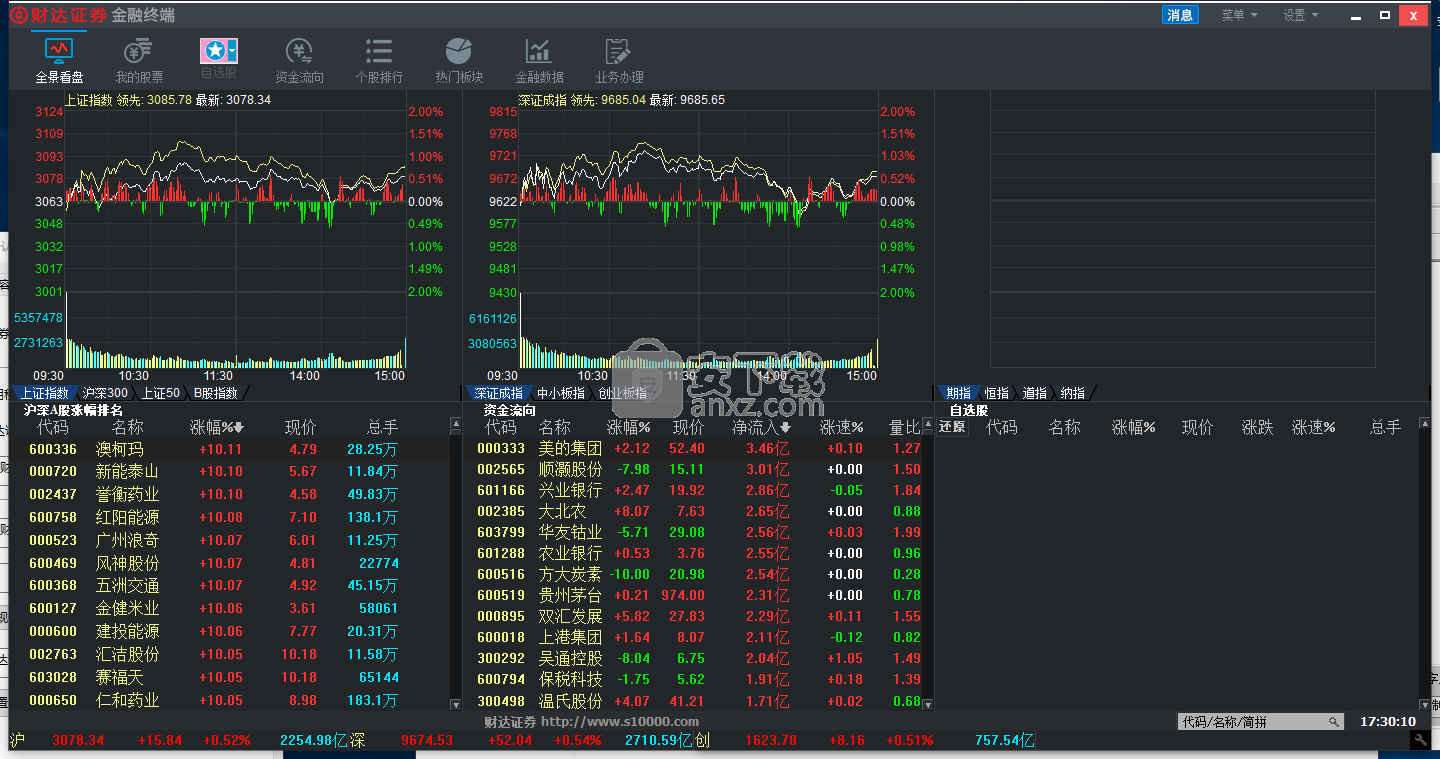This screenshot has width=1440, height=759.
Task: Switch to the 沪深300 index tab
Action: (x=105, y=393)
